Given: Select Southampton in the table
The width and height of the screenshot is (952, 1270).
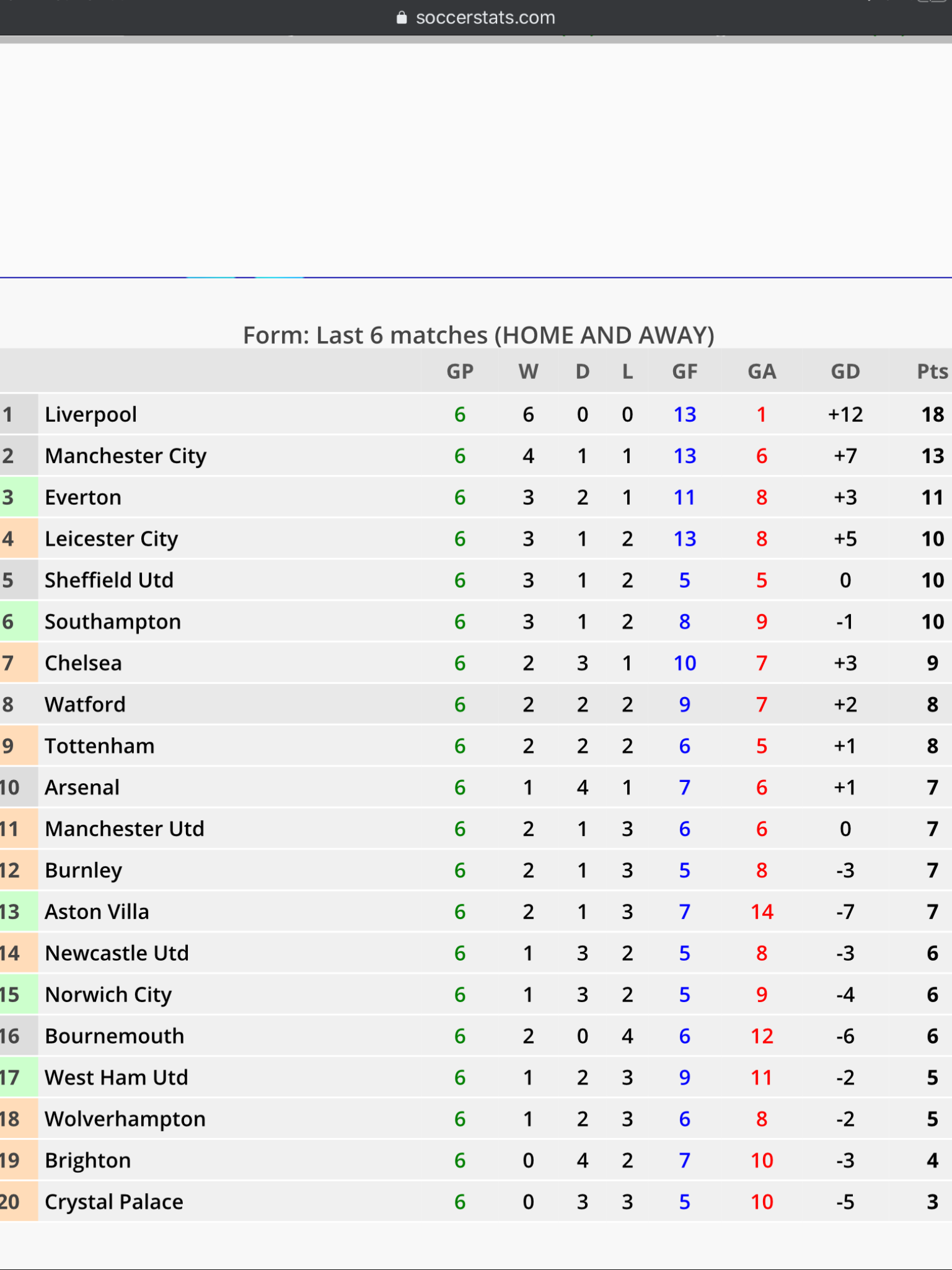Looking at the screenshot, I should coord(113,621).
